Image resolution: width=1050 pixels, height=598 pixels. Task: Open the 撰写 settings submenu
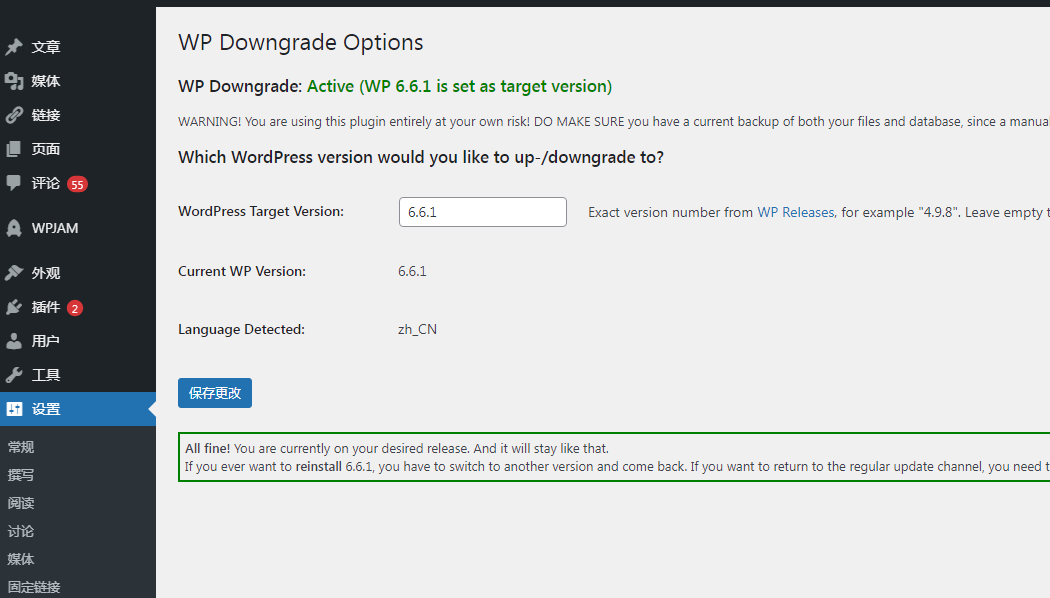click(x=21, y=475)
